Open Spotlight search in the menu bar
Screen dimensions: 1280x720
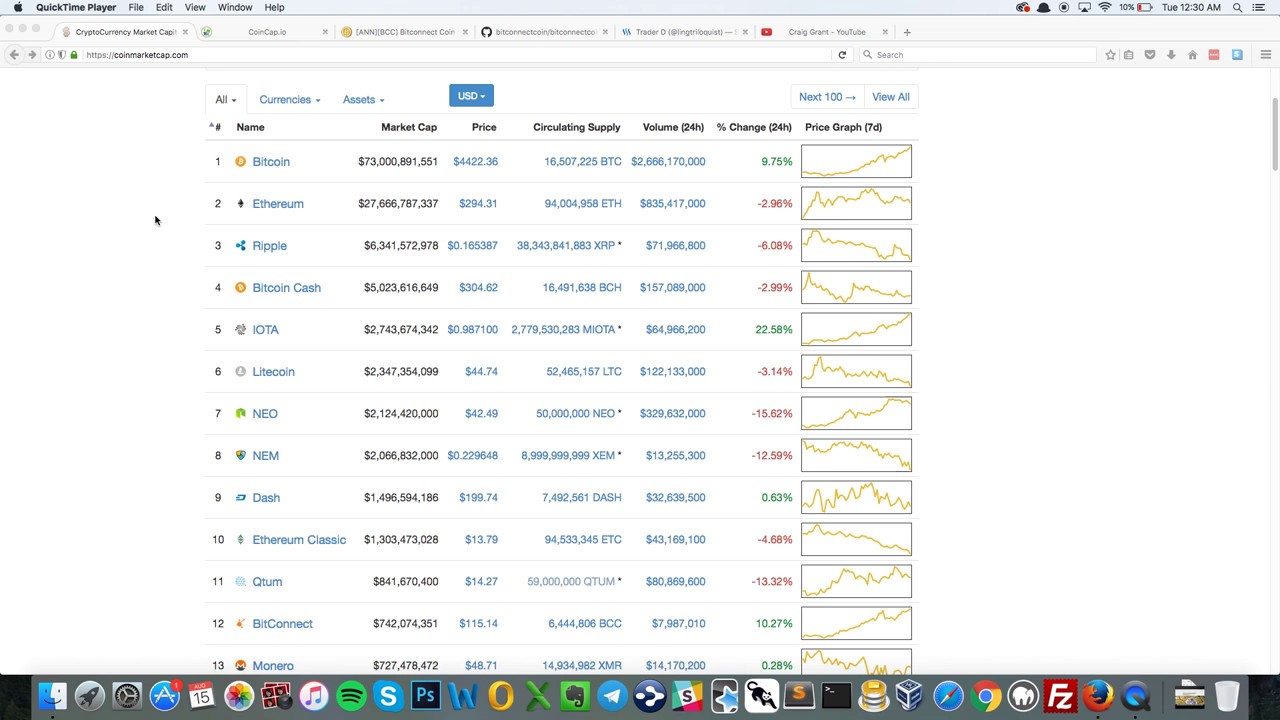coord(1238,7)
